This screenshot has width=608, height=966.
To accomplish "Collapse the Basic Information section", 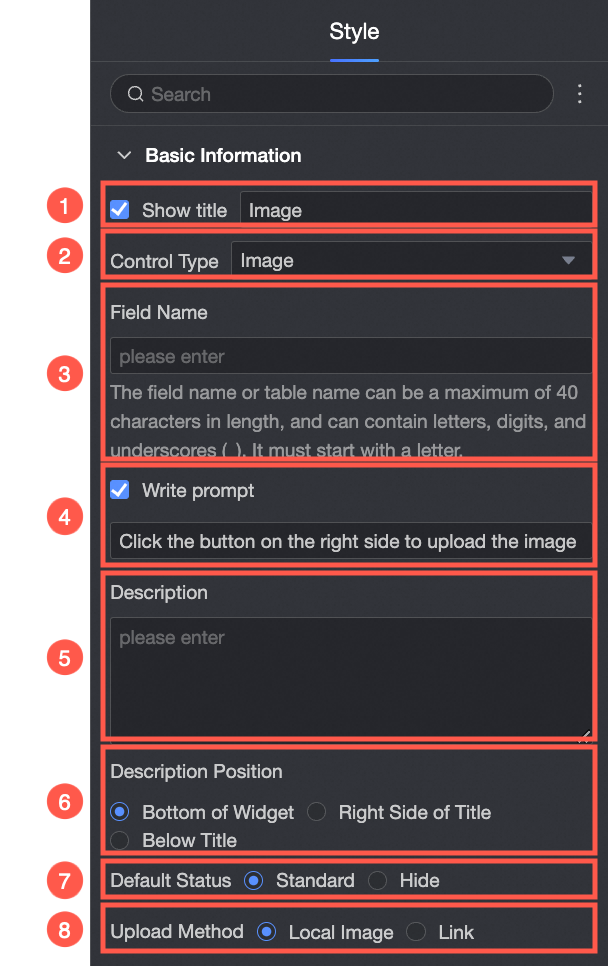I will click(x=124, y=155).
